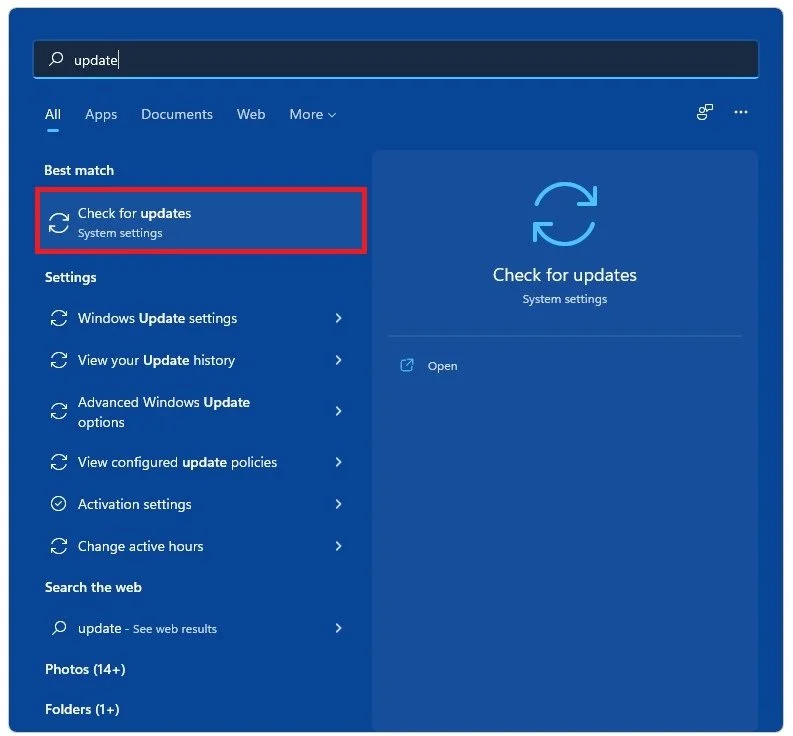The image size is (793, 736).
Task: Click the large Check for updates preview icon
Action: (565, 214)
